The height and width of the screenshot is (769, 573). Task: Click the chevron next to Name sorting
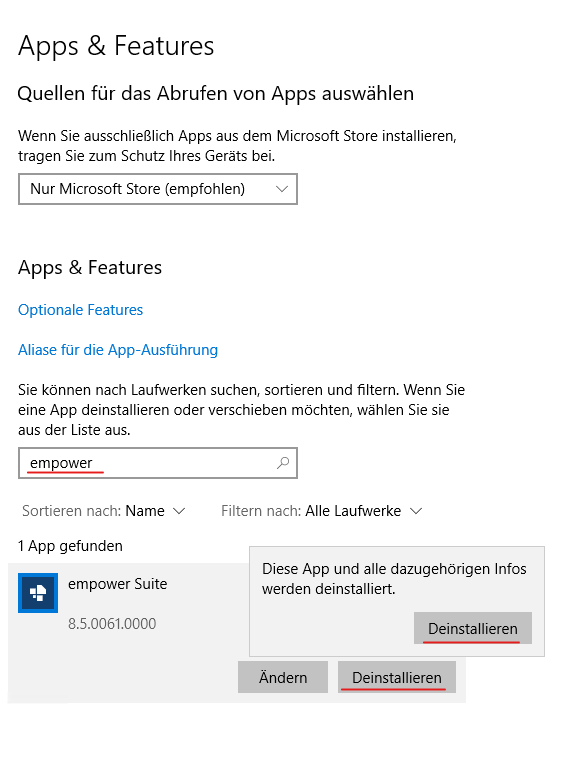point(180,511)
